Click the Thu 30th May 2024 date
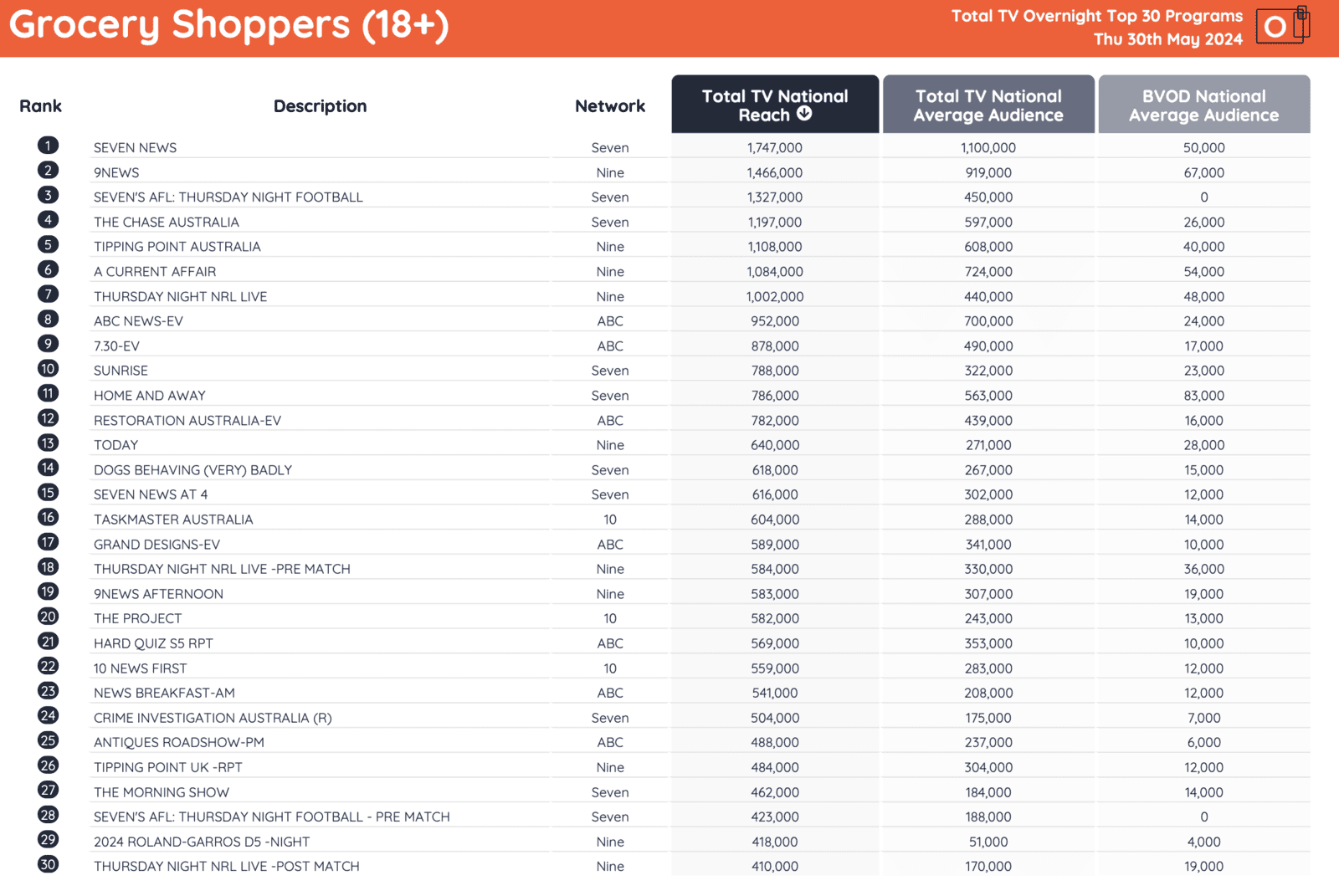This screenshot has width=1339, height=896. (1168, 39)
